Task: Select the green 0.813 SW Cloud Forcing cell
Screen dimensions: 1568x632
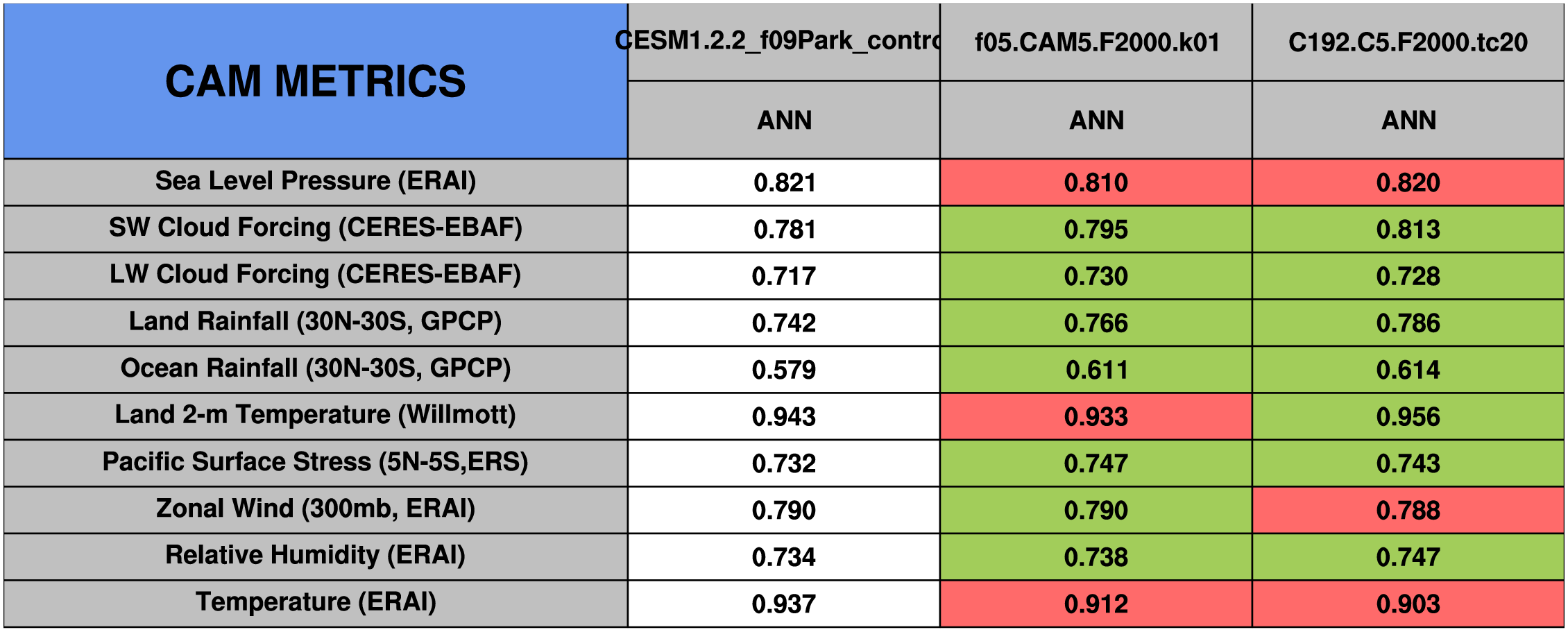Action: pos(1408,230)
